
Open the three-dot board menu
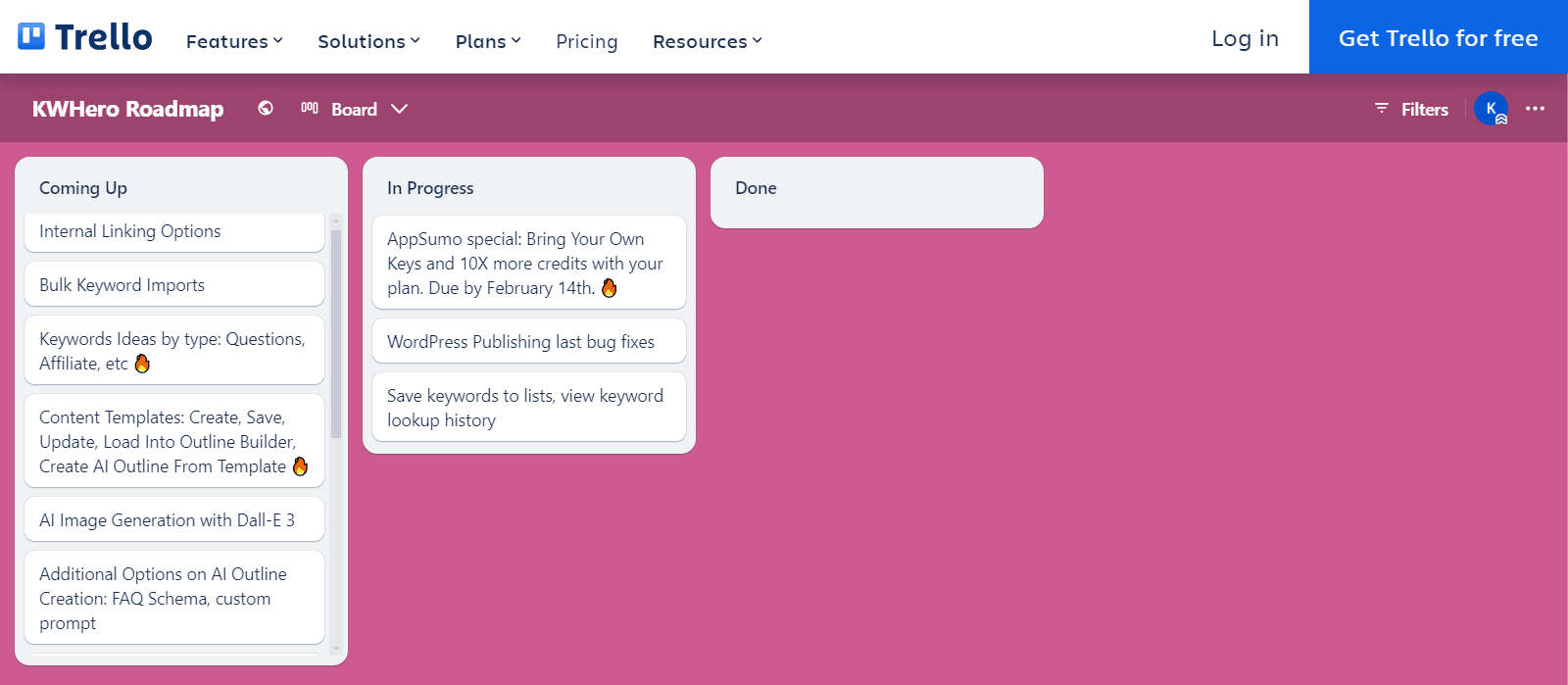[1535, 109]
